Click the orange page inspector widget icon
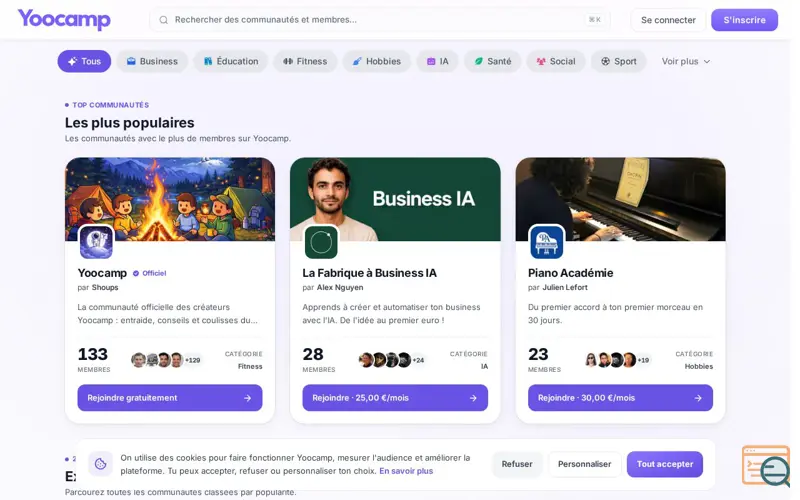 coord(765,465)
